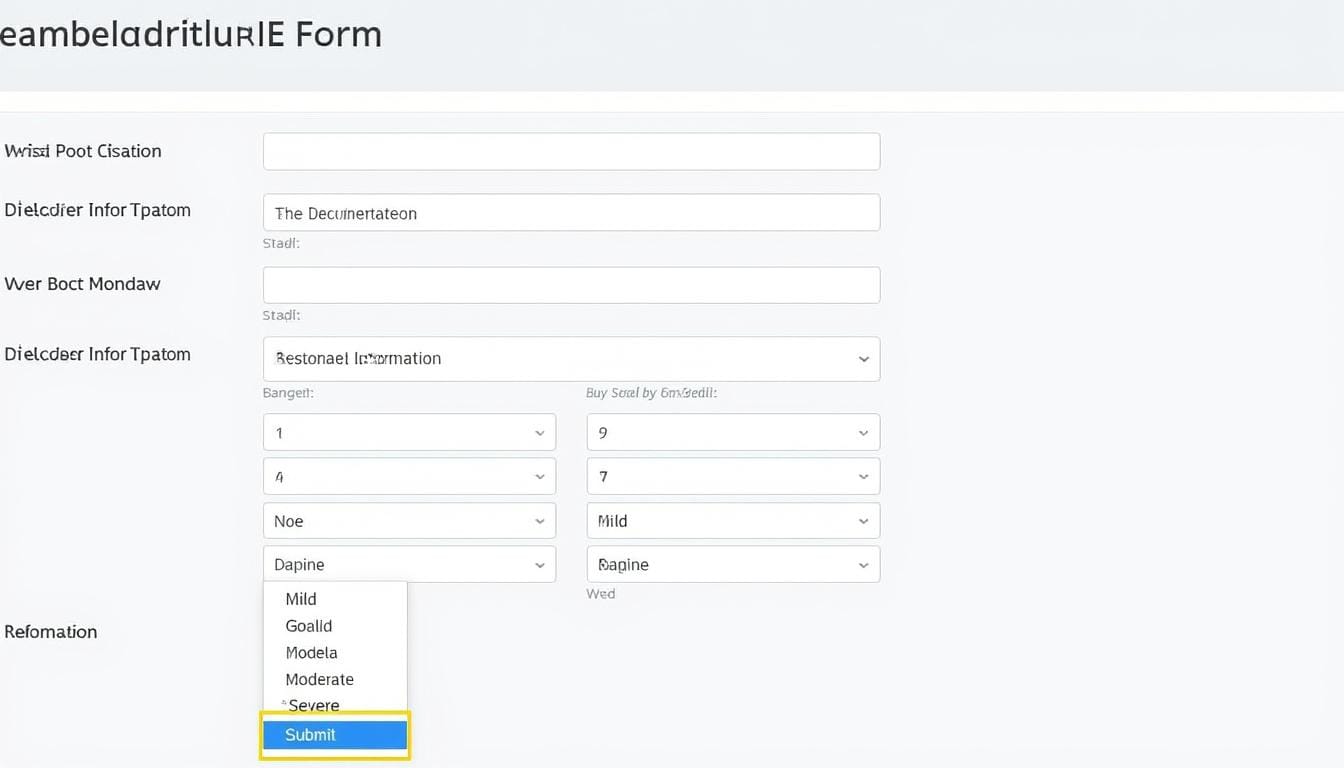Expand the dropdown showing value 9

click(733, 433)
